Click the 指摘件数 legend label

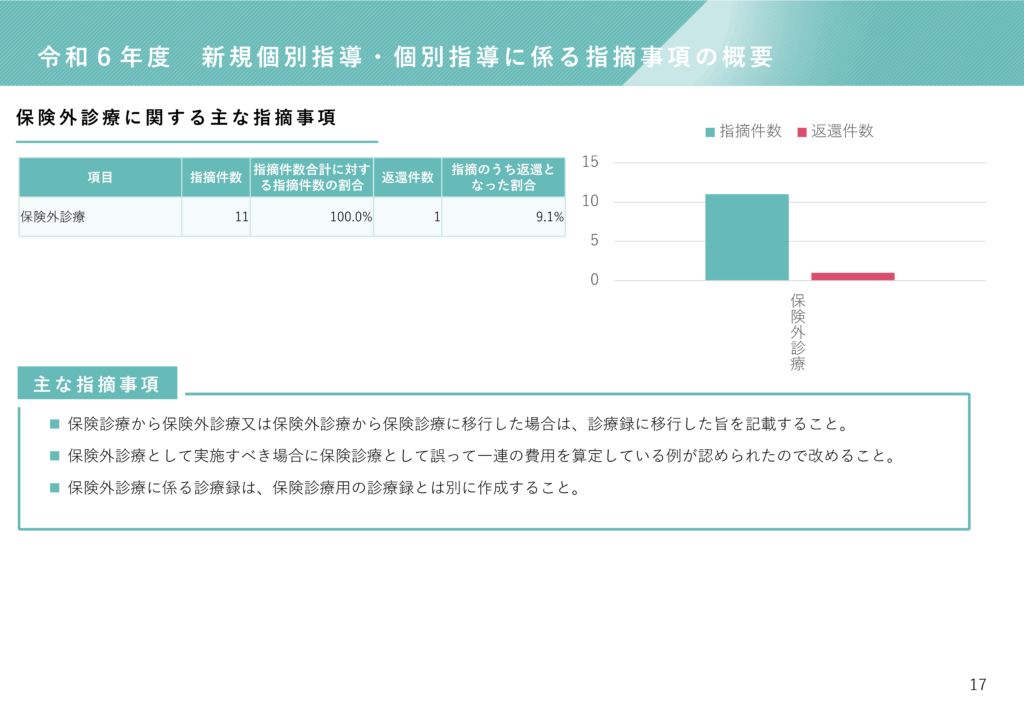750,131
